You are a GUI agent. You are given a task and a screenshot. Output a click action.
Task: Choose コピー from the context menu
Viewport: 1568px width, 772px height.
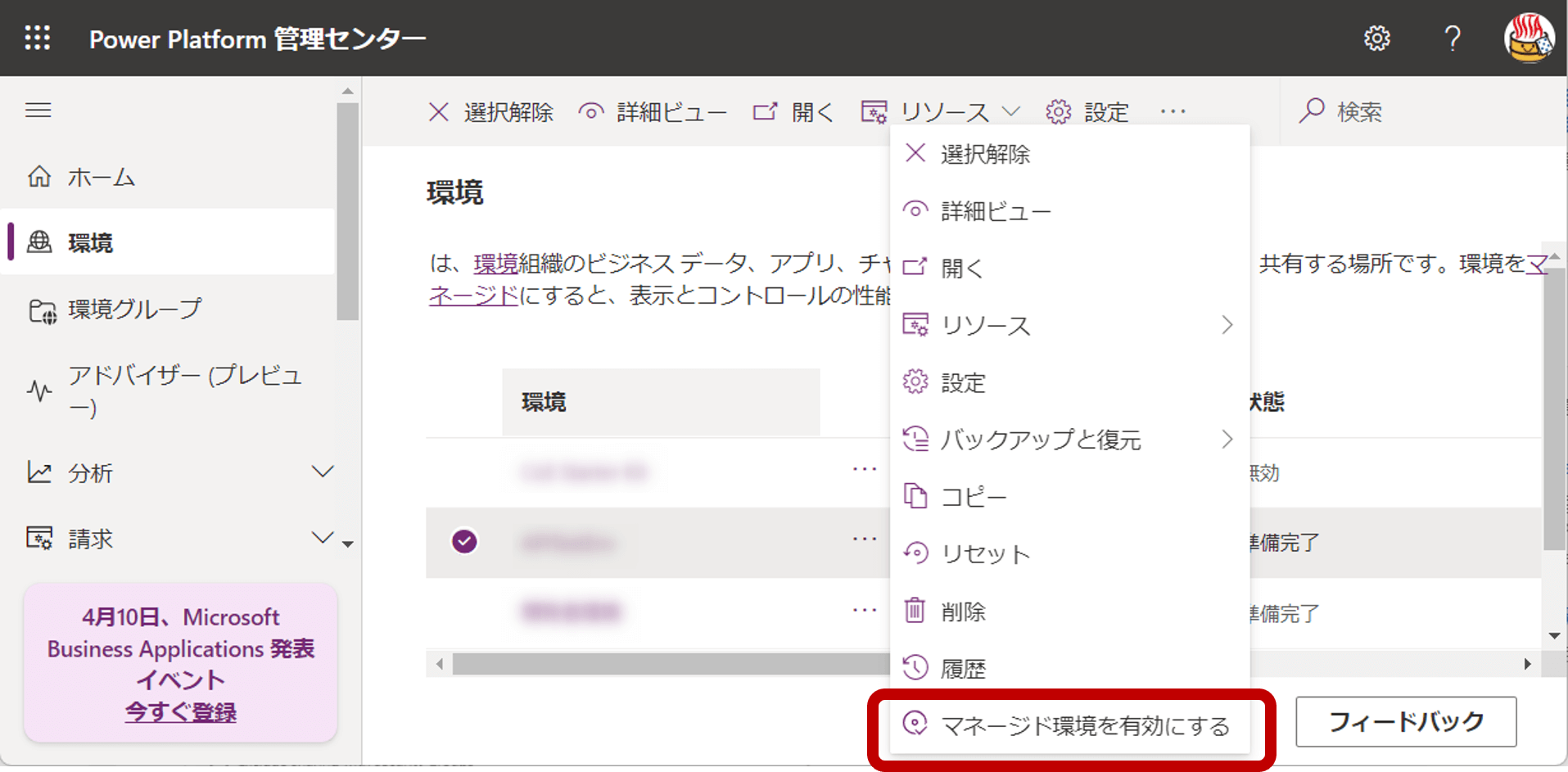click(x=1069, y=497)
